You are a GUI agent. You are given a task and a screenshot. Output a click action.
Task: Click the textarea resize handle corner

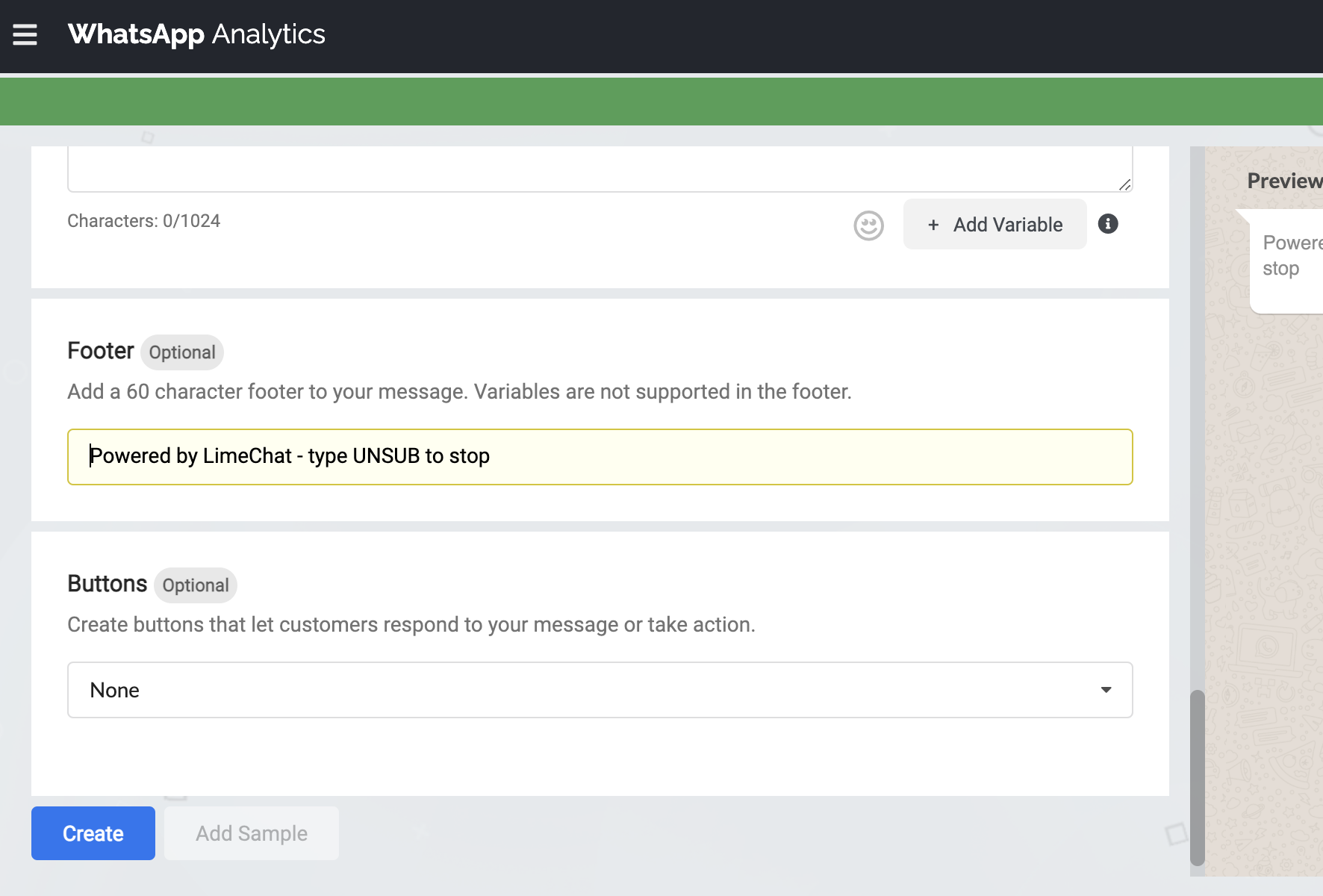1124,184
